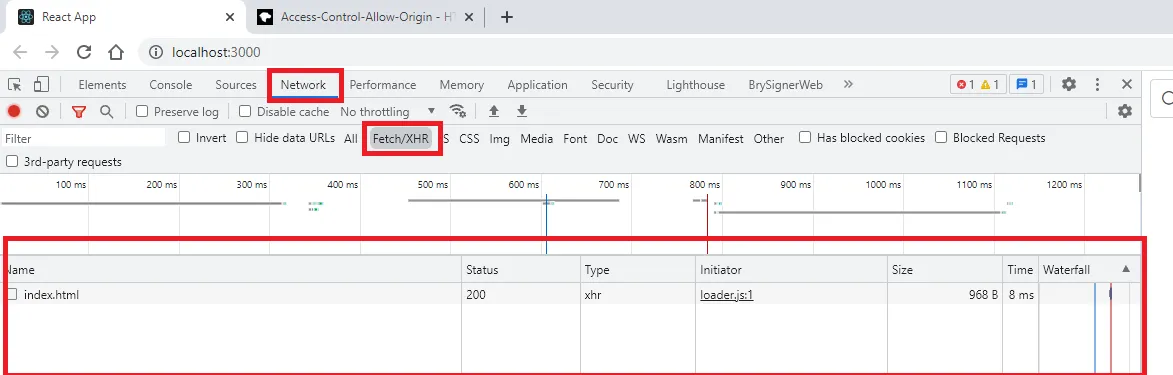
Task: Export HAR file with download arrow
Action: pos(522,112)
